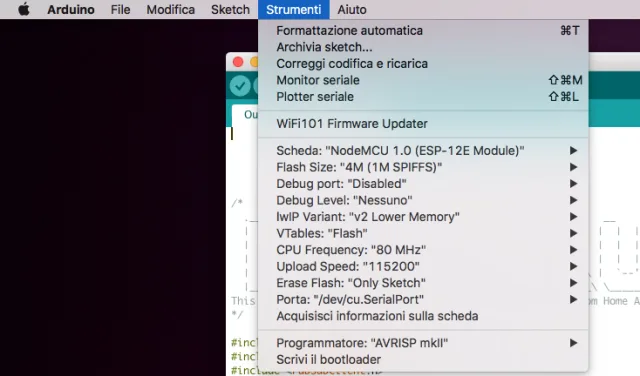Viewport: 640px width, 376px height.
Task: Expand Programmatore AVRISP mkII submenu
Action: coord(423,343)
